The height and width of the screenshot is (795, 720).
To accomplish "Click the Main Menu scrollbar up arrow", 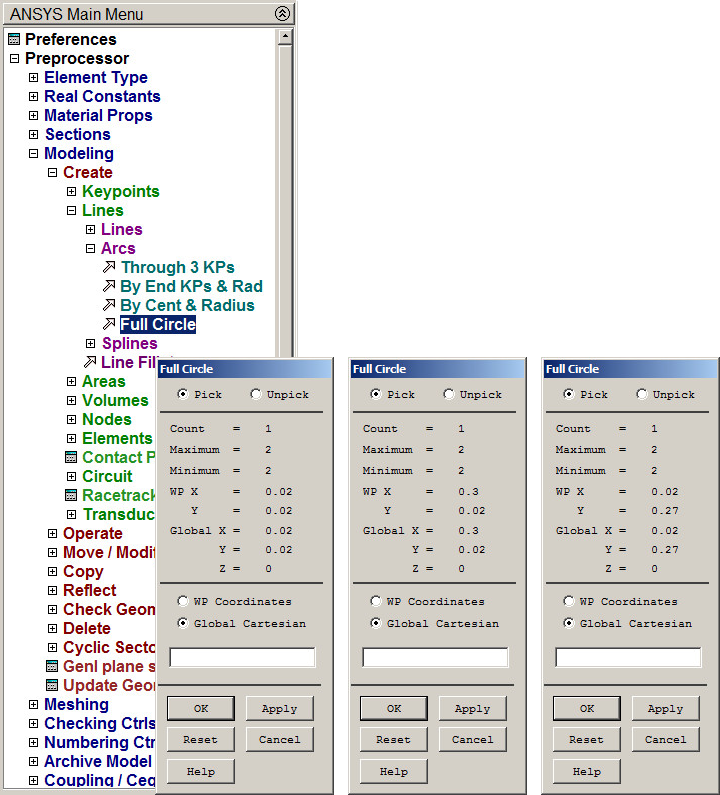I will click(285, 37).
